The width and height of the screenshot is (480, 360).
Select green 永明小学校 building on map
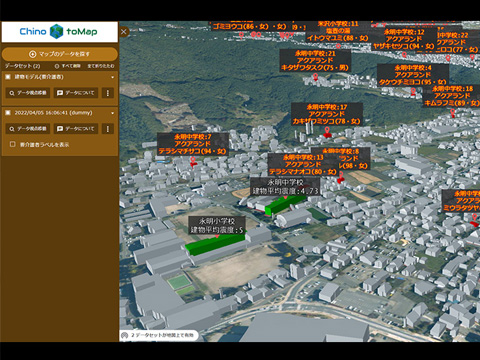point(215,244)
